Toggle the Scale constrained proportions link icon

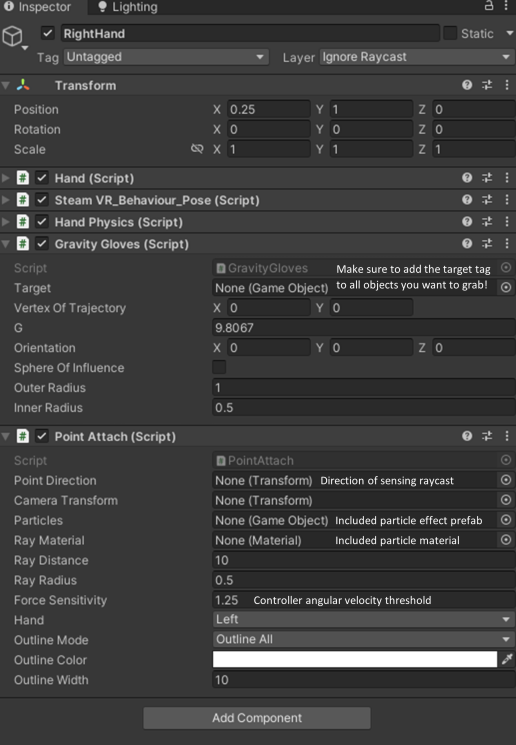point(197,149)
